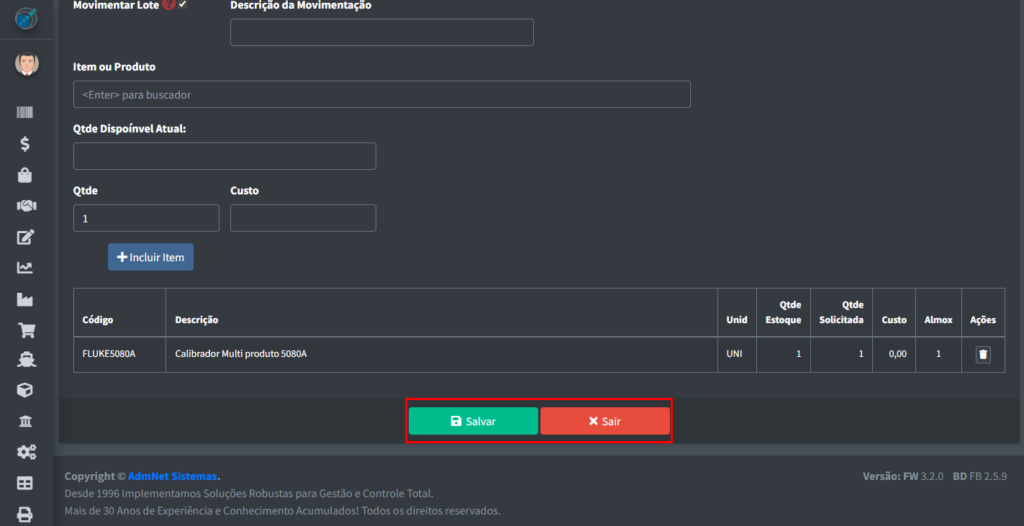1024x526 pixels.
Task: Open the user avatar profile menu
Action: click(x=26, y=64)
